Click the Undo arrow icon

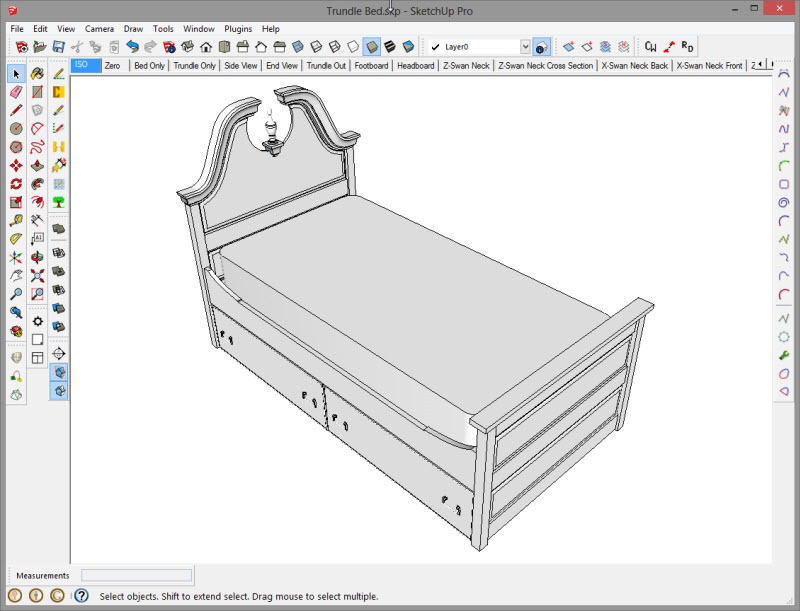[x=132, y=47]
